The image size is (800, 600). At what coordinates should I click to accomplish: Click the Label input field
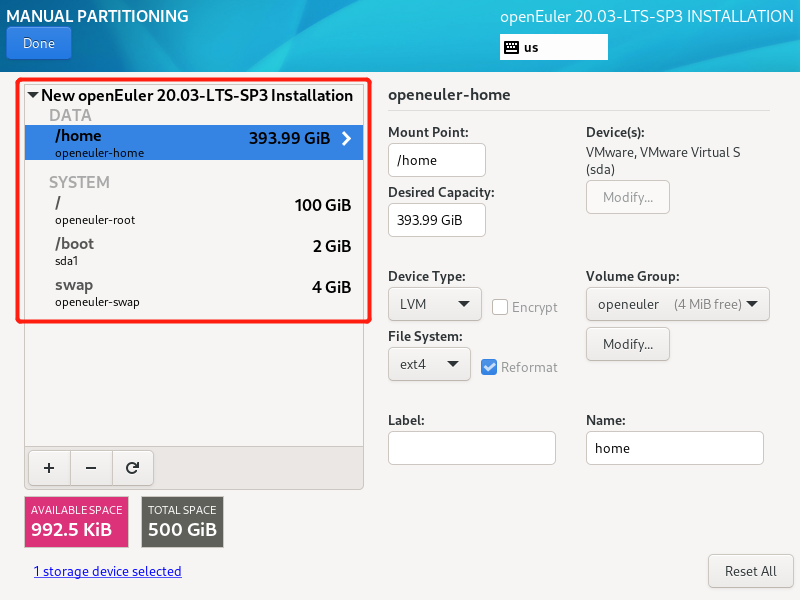[x=472, y=448]
